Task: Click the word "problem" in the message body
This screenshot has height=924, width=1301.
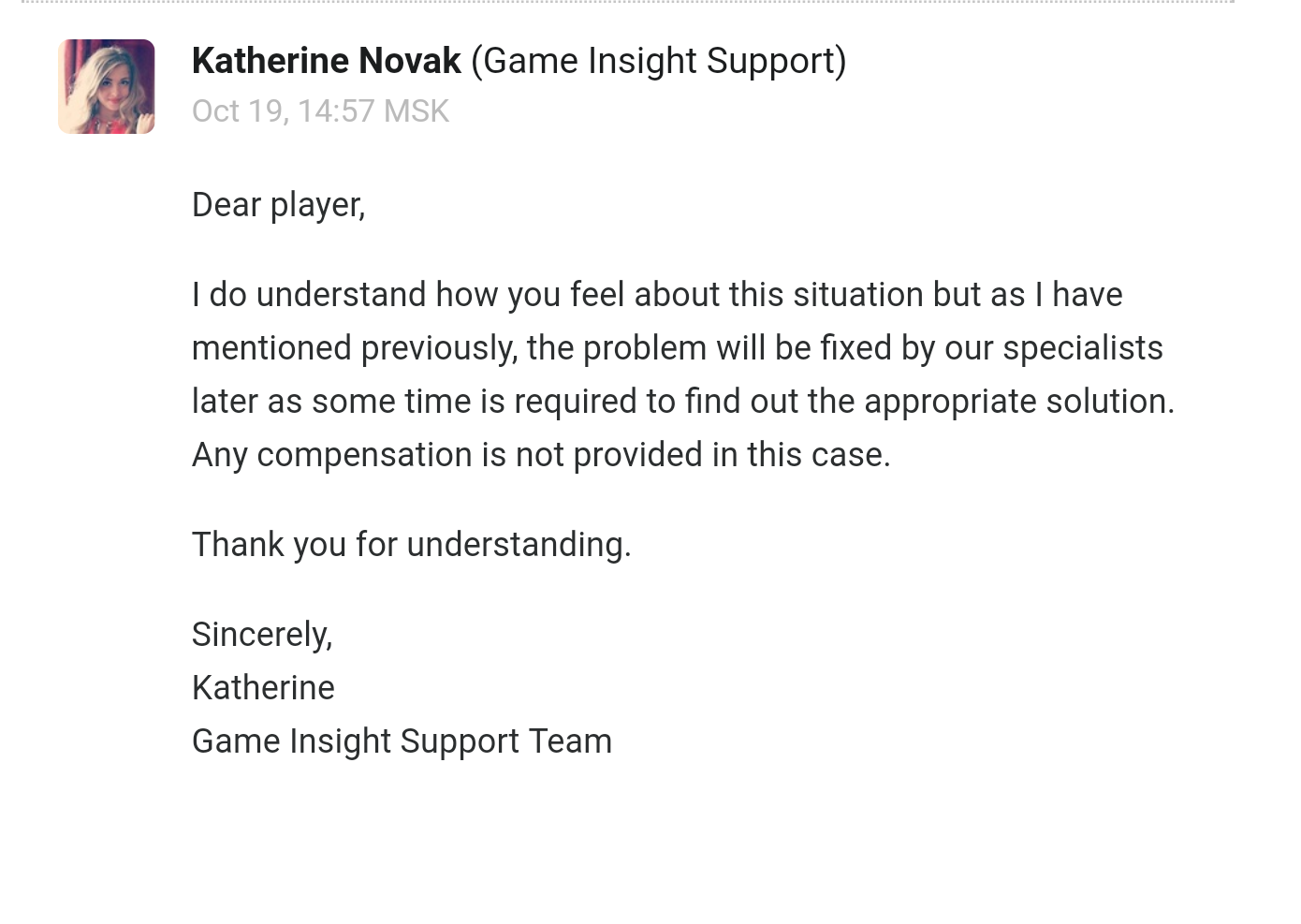Action: coord(644,348)
